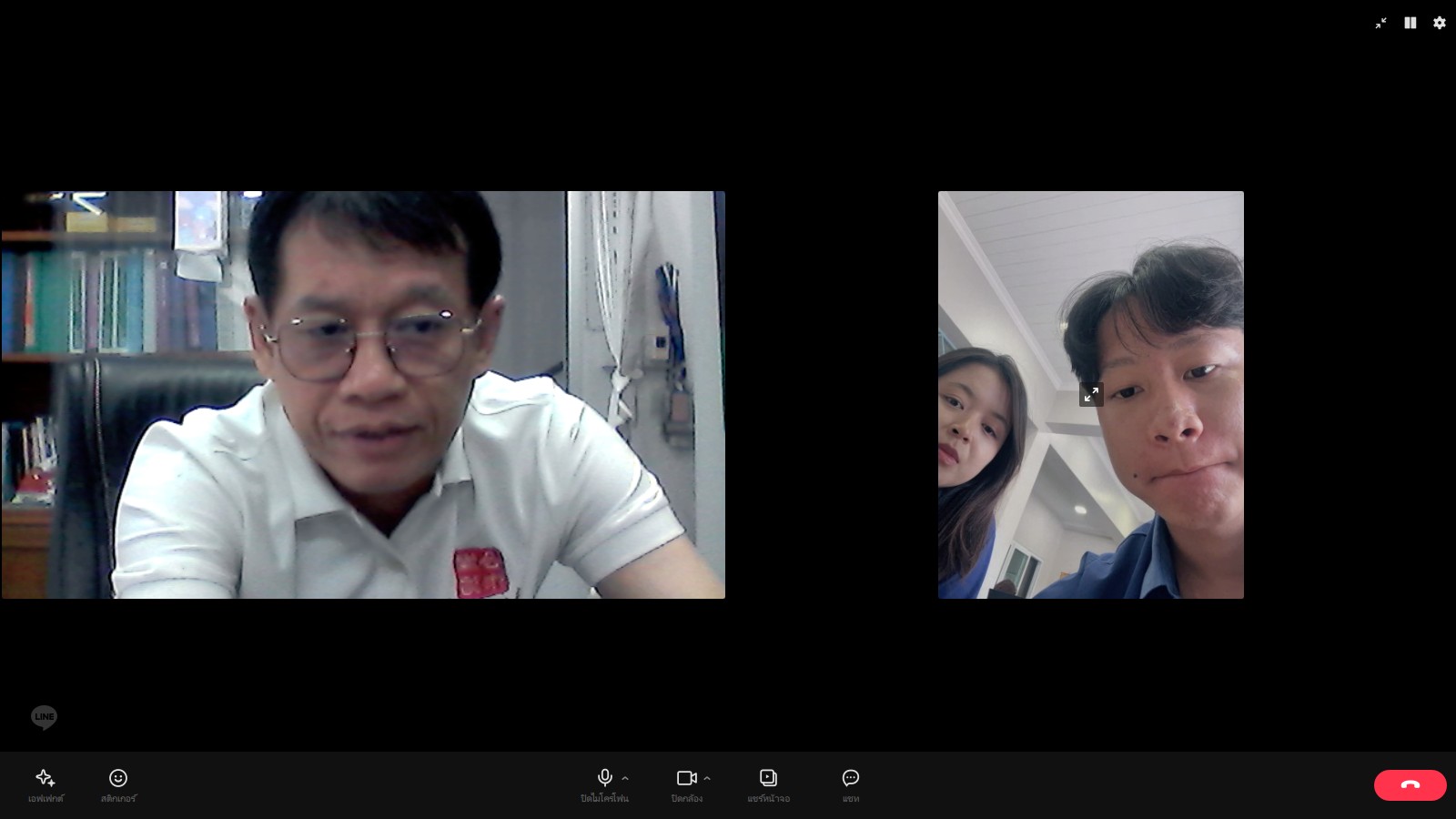Expand the microphone options arrow
This screenshot has height=819, width=1456.
coord(625,778)
